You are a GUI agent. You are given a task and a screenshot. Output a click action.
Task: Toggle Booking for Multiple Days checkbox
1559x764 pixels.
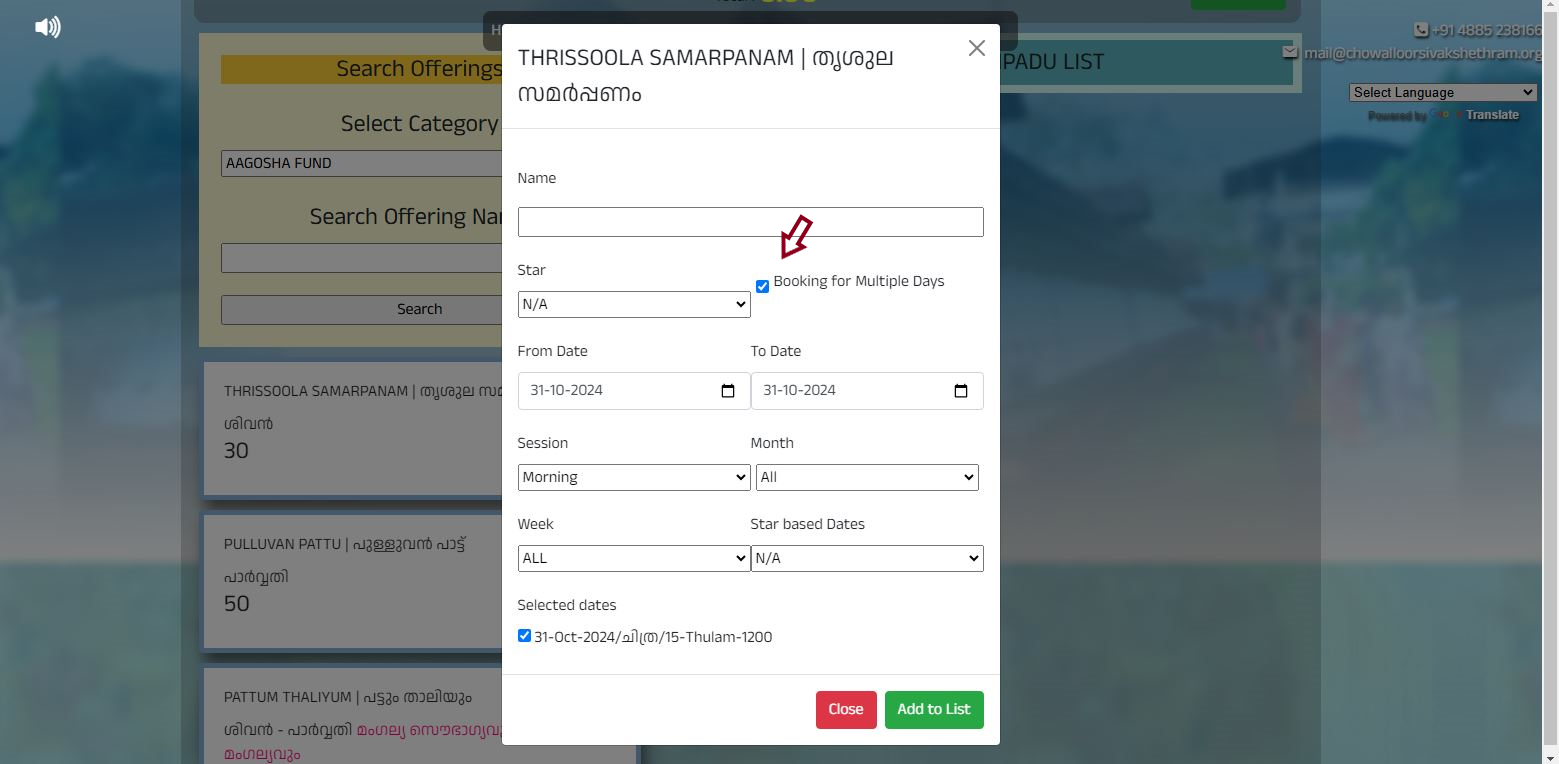(762, 287)
